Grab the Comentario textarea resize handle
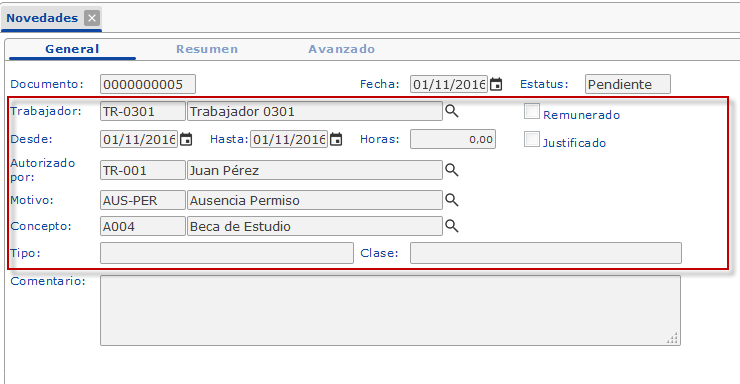This screenshot has height=384, width=740. (x=673, y=338)
